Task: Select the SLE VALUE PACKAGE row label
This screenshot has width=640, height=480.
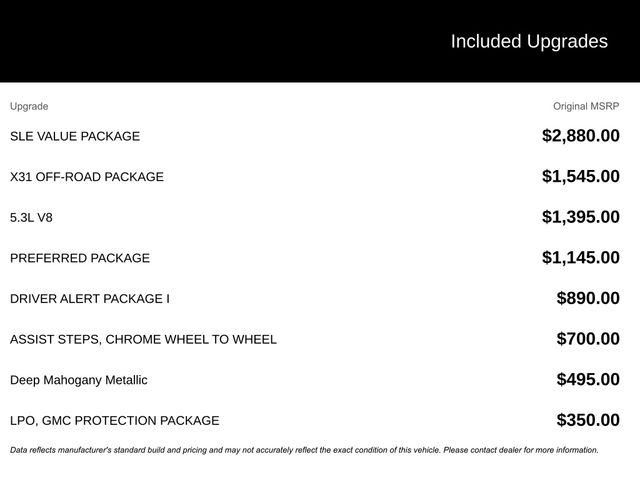Action: pos(75,136)
